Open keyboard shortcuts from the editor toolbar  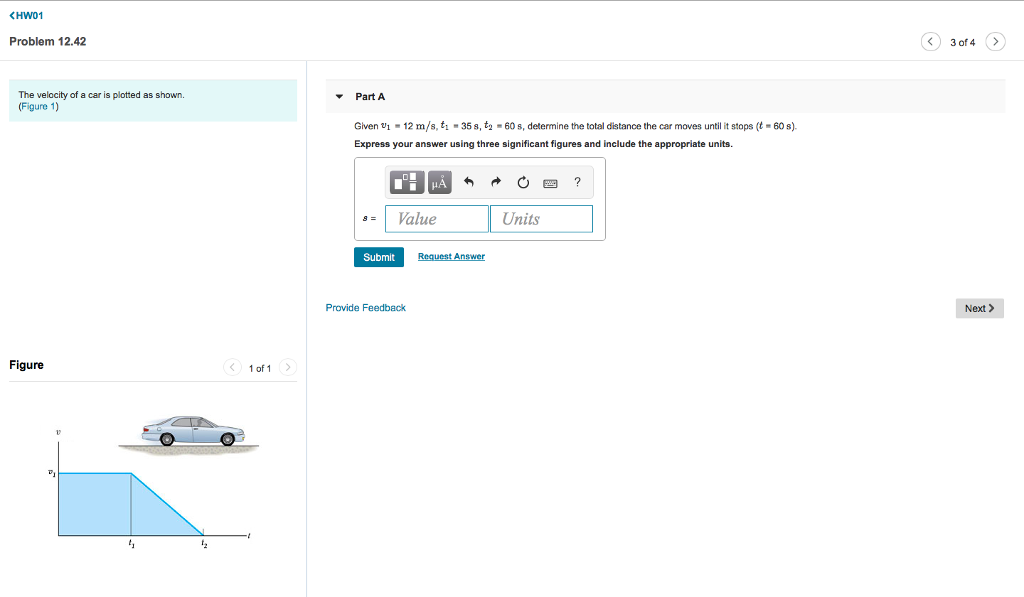pyautogui.click(x=549, y=182)
